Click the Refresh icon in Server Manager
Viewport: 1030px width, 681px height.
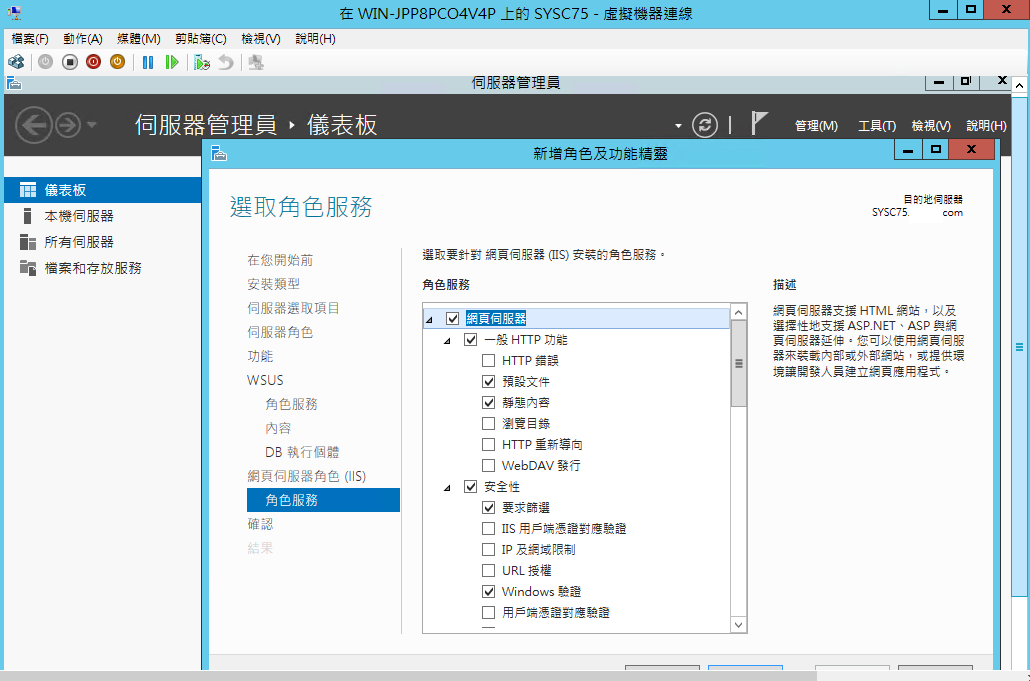click(x=705, y=125)
